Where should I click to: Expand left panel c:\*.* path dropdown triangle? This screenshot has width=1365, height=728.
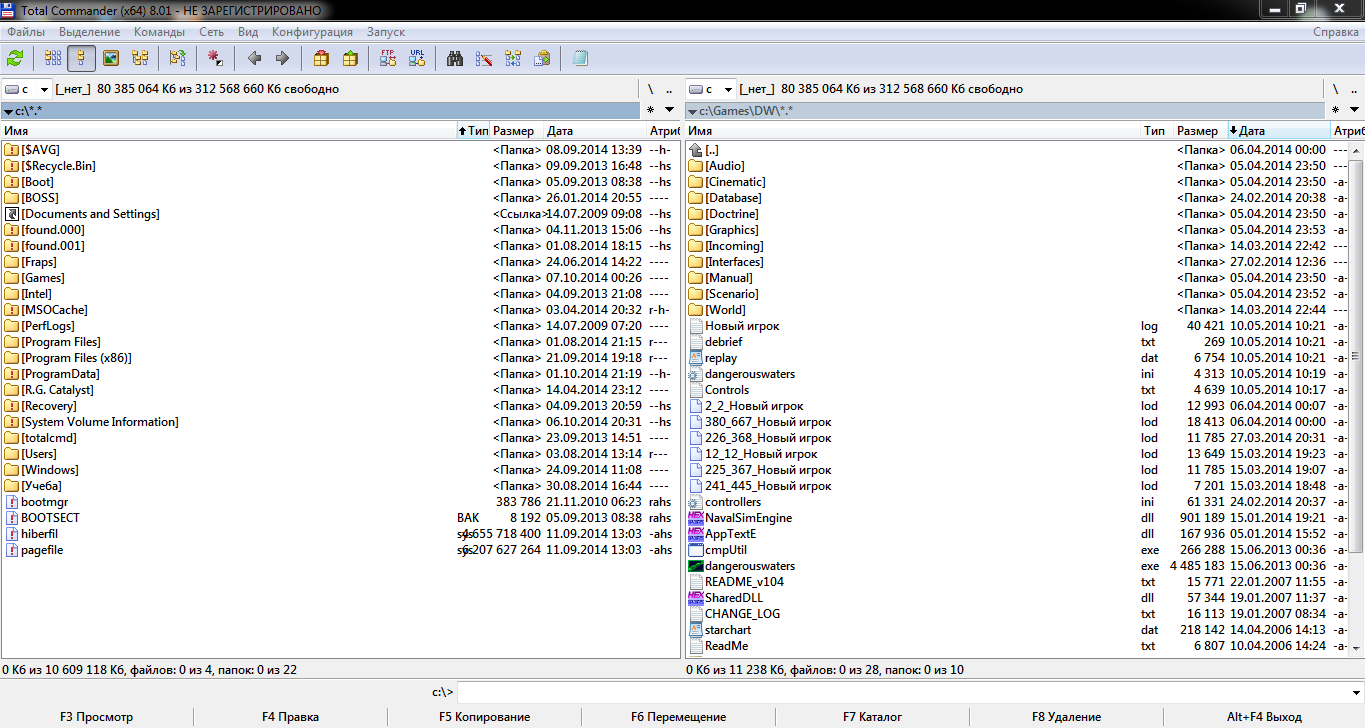[8, 111]
